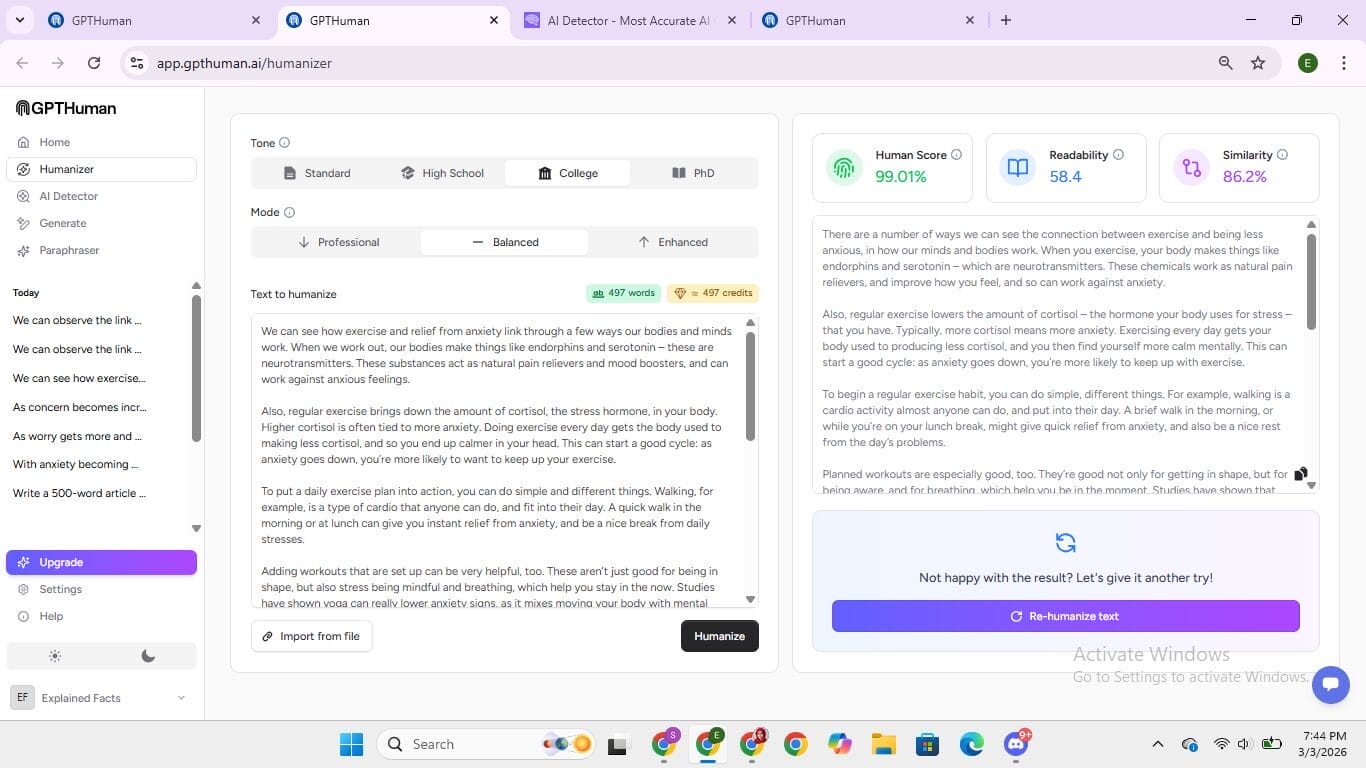Image resolution: width=1366 pixels, height=768 pixels.
Task: Switch to light theme sun icon
Action: (x=54, y=656)
